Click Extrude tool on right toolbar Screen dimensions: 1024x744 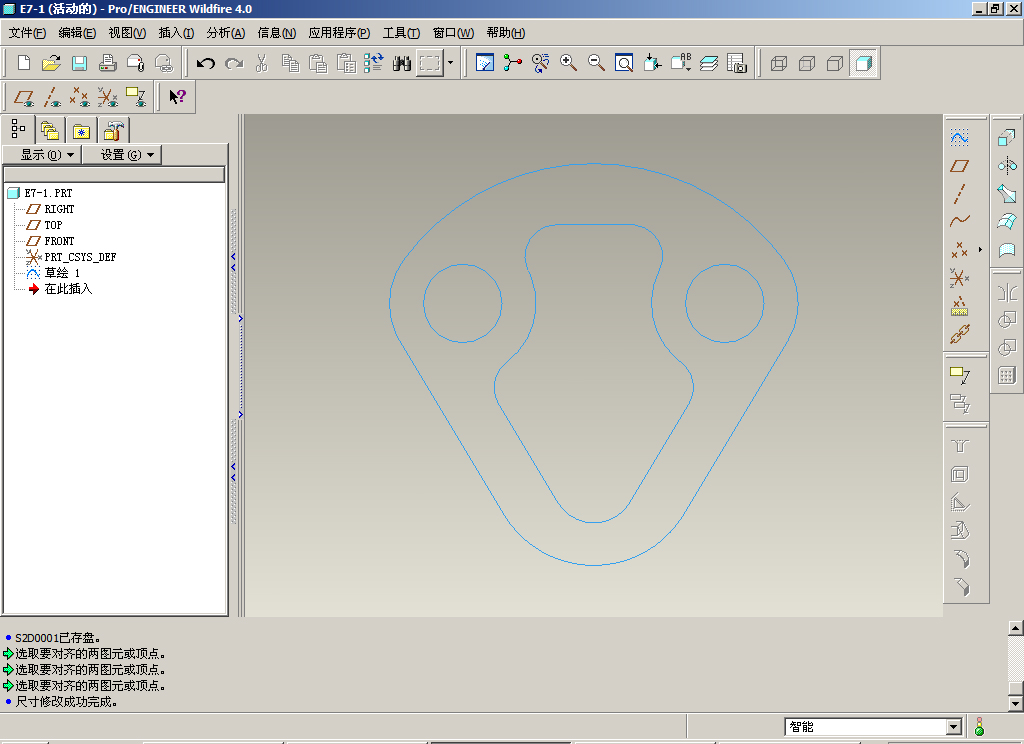pos(1007,138)
